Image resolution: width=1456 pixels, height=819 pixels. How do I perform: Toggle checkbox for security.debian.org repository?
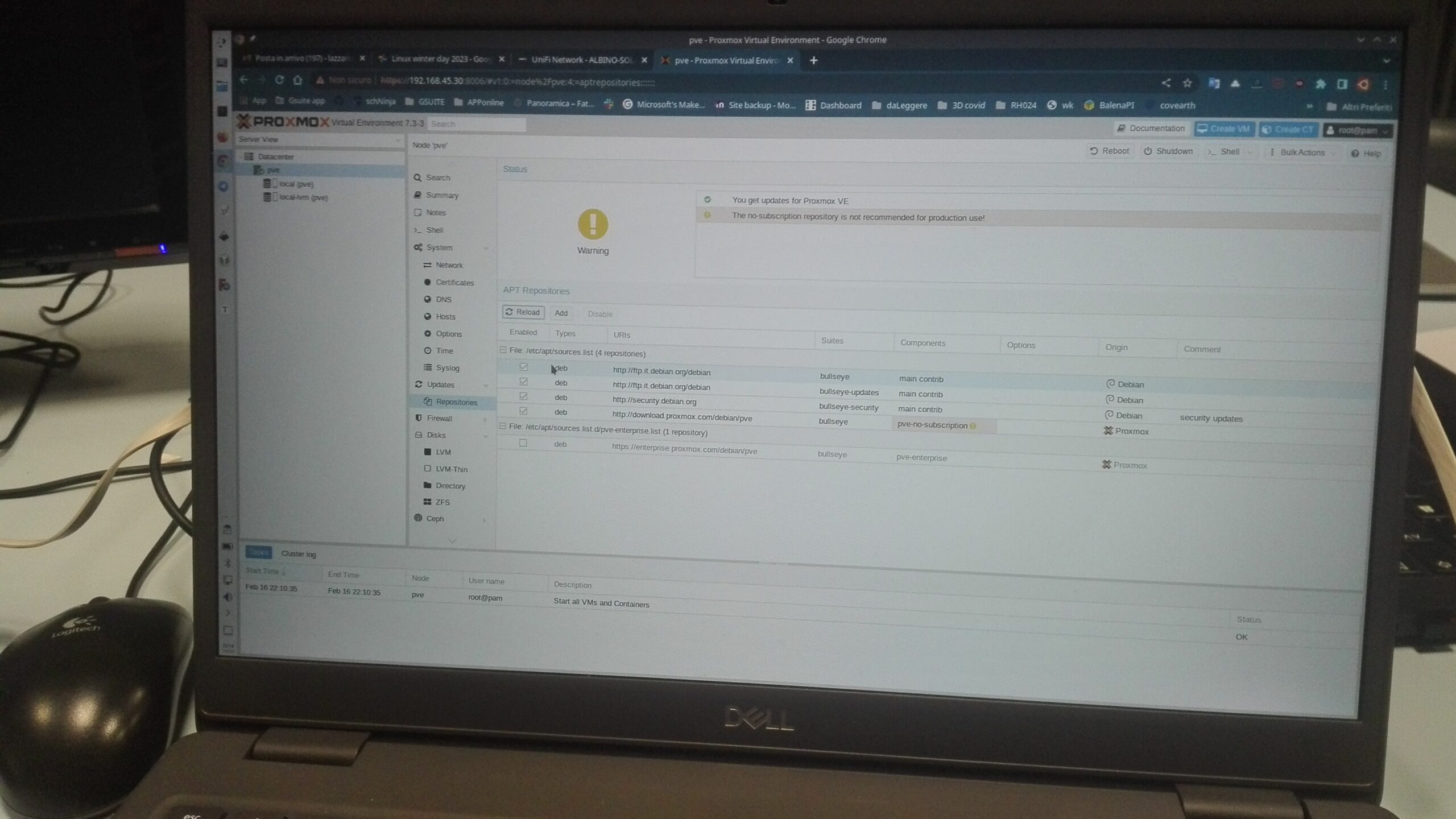click(x=523, y=396)
